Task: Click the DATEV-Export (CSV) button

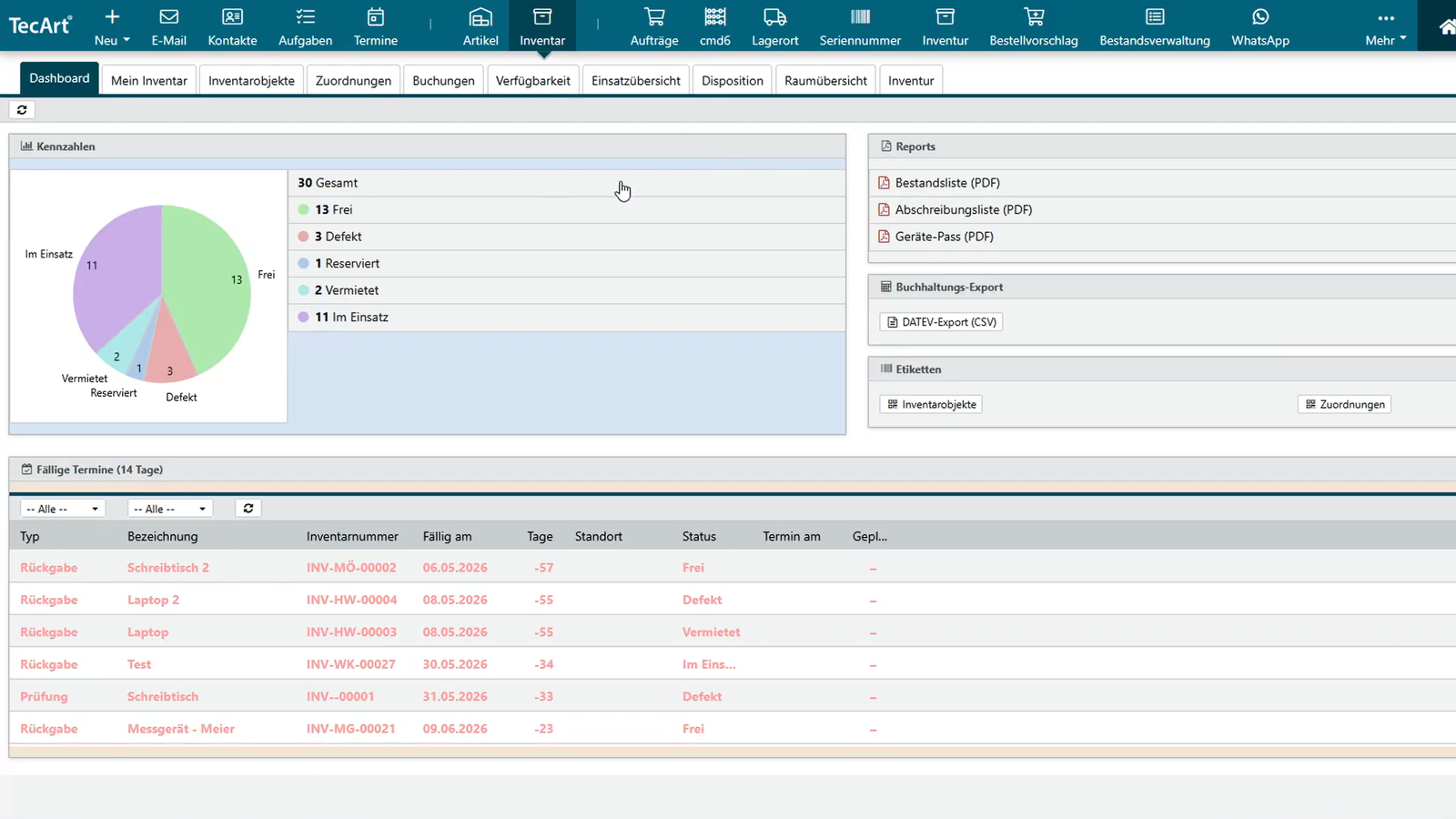Action: pos(941,322)
